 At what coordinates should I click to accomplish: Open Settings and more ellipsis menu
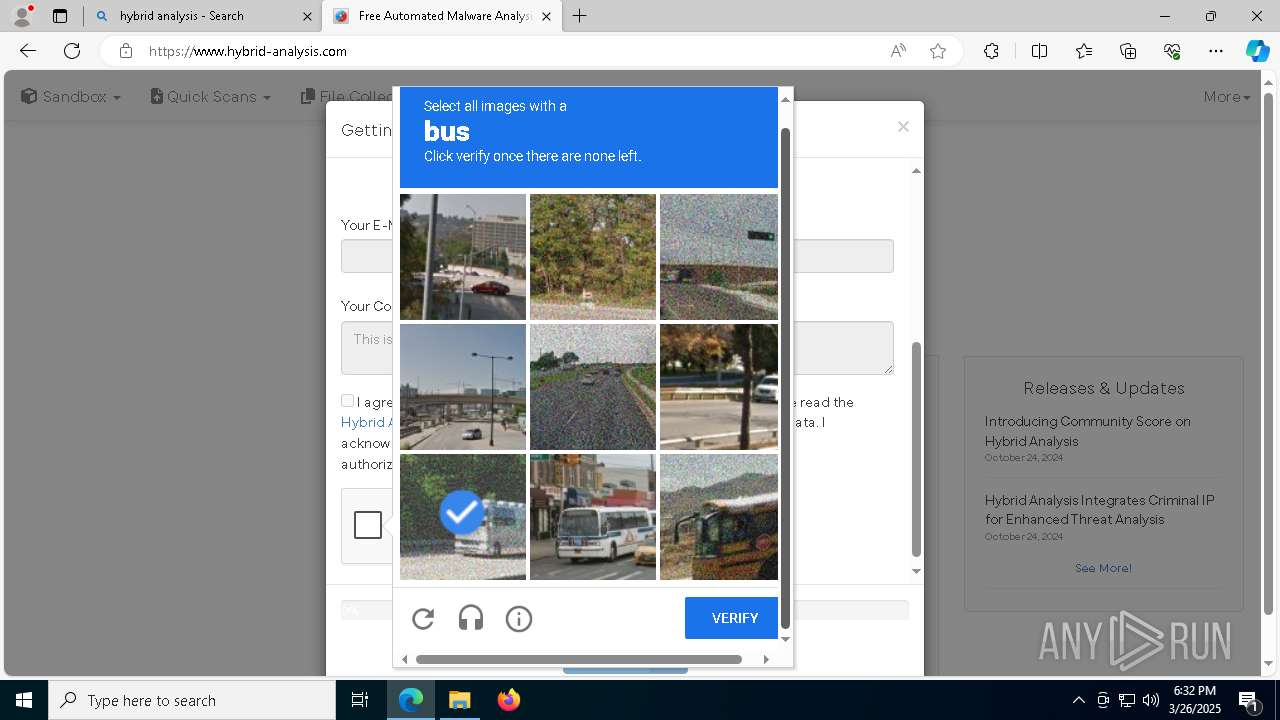[x=1216, y=51]
